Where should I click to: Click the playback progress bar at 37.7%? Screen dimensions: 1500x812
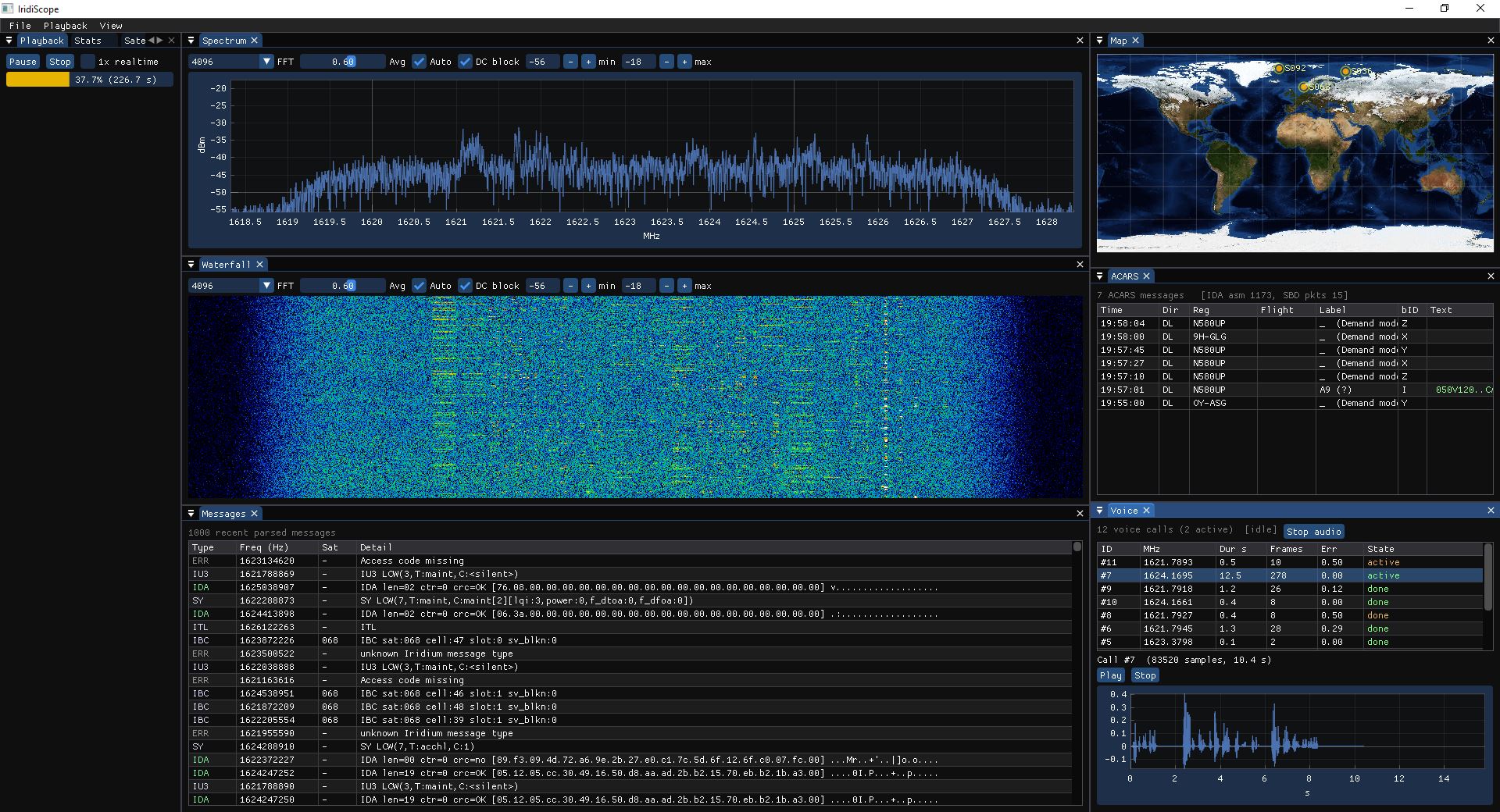[x=90, y=80]
